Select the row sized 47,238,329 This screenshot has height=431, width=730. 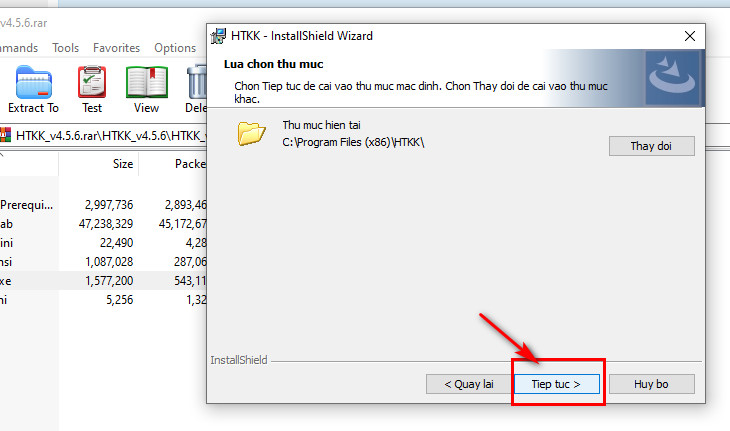pos(103,224)
